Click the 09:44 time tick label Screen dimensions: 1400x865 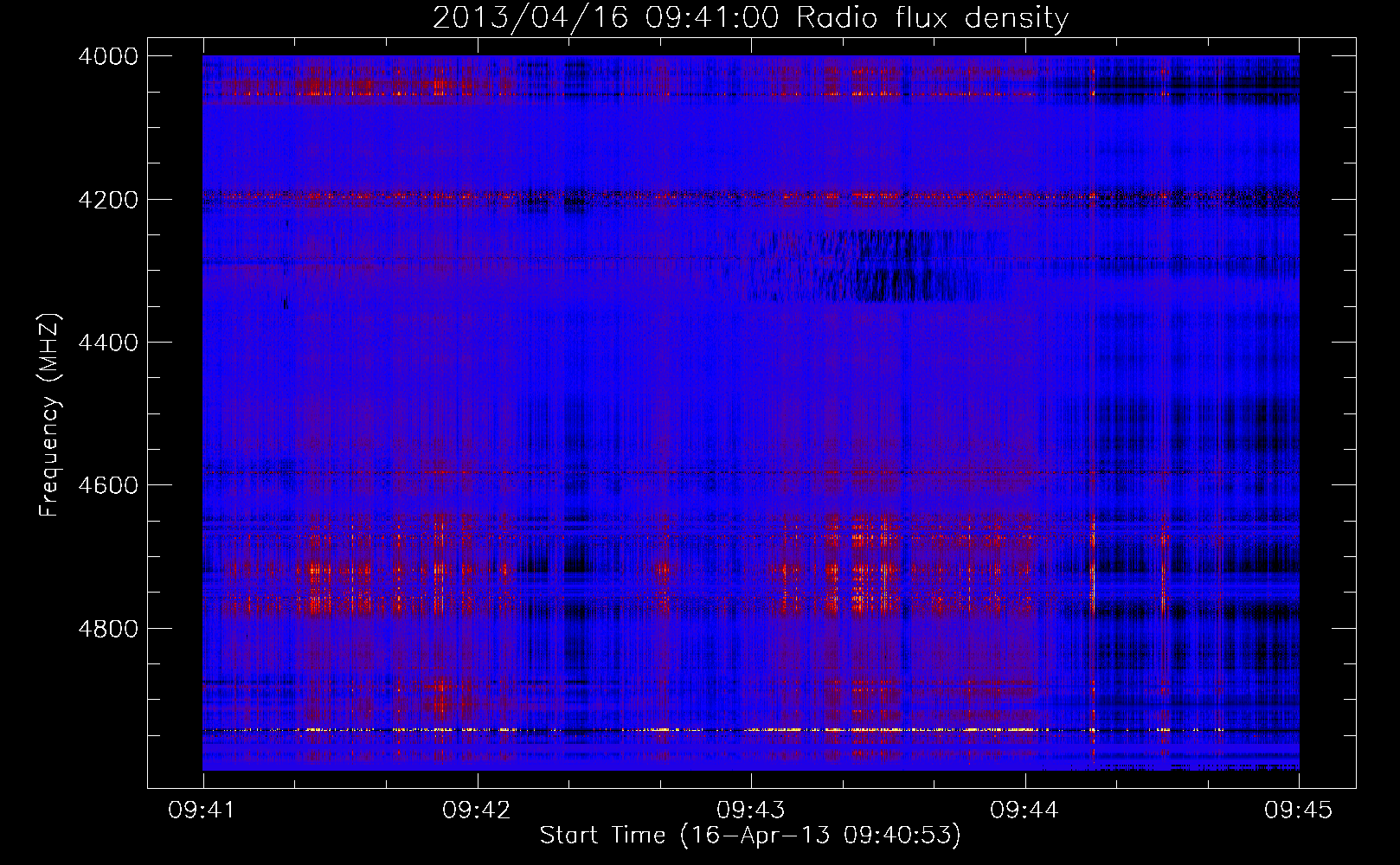pyautogui.click(x=1024, y=810)
